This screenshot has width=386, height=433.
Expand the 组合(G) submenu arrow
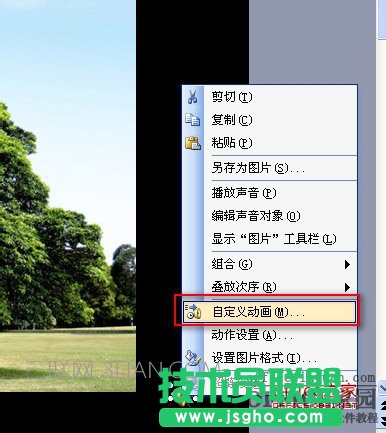[347, 265]
